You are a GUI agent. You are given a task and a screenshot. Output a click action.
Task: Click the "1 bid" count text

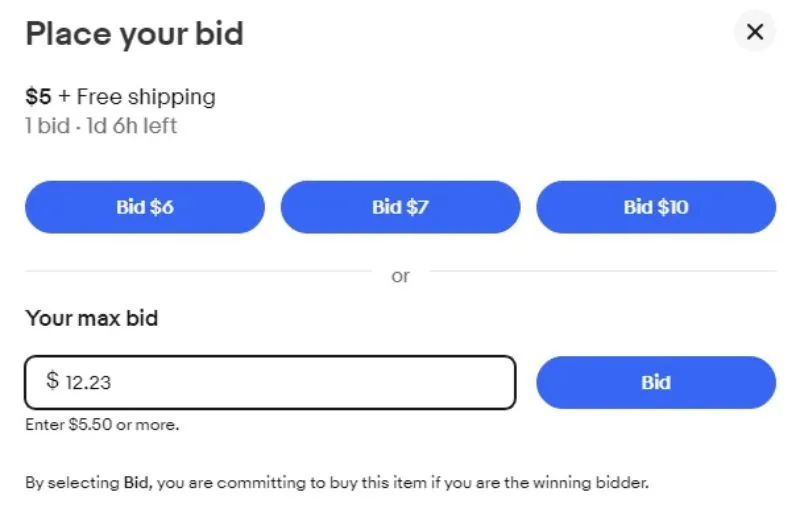[x=46, y=127]
